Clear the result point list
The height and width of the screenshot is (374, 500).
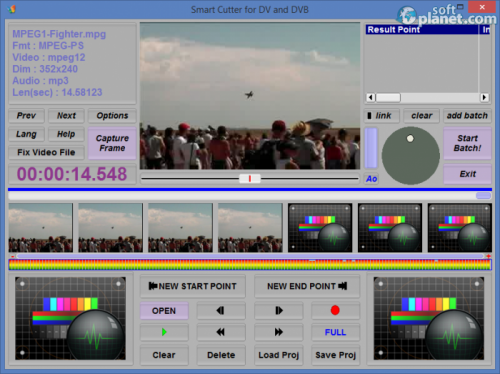pyautogui.click(x=422, y=116)
